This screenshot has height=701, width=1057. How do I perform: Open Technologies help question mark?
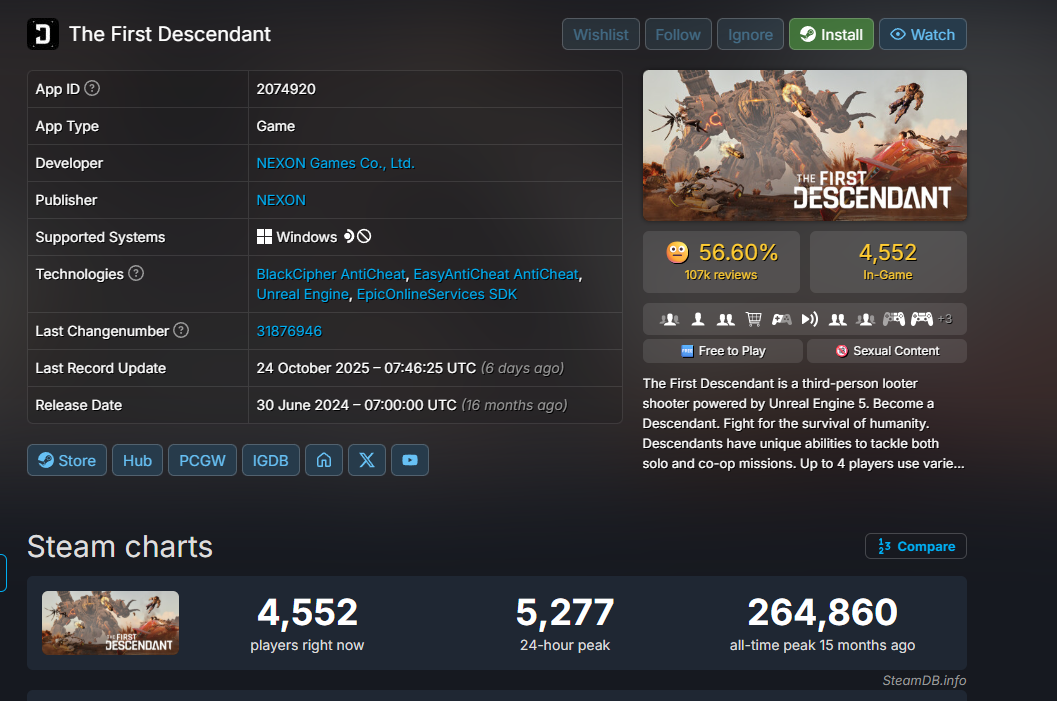(136, 273)
